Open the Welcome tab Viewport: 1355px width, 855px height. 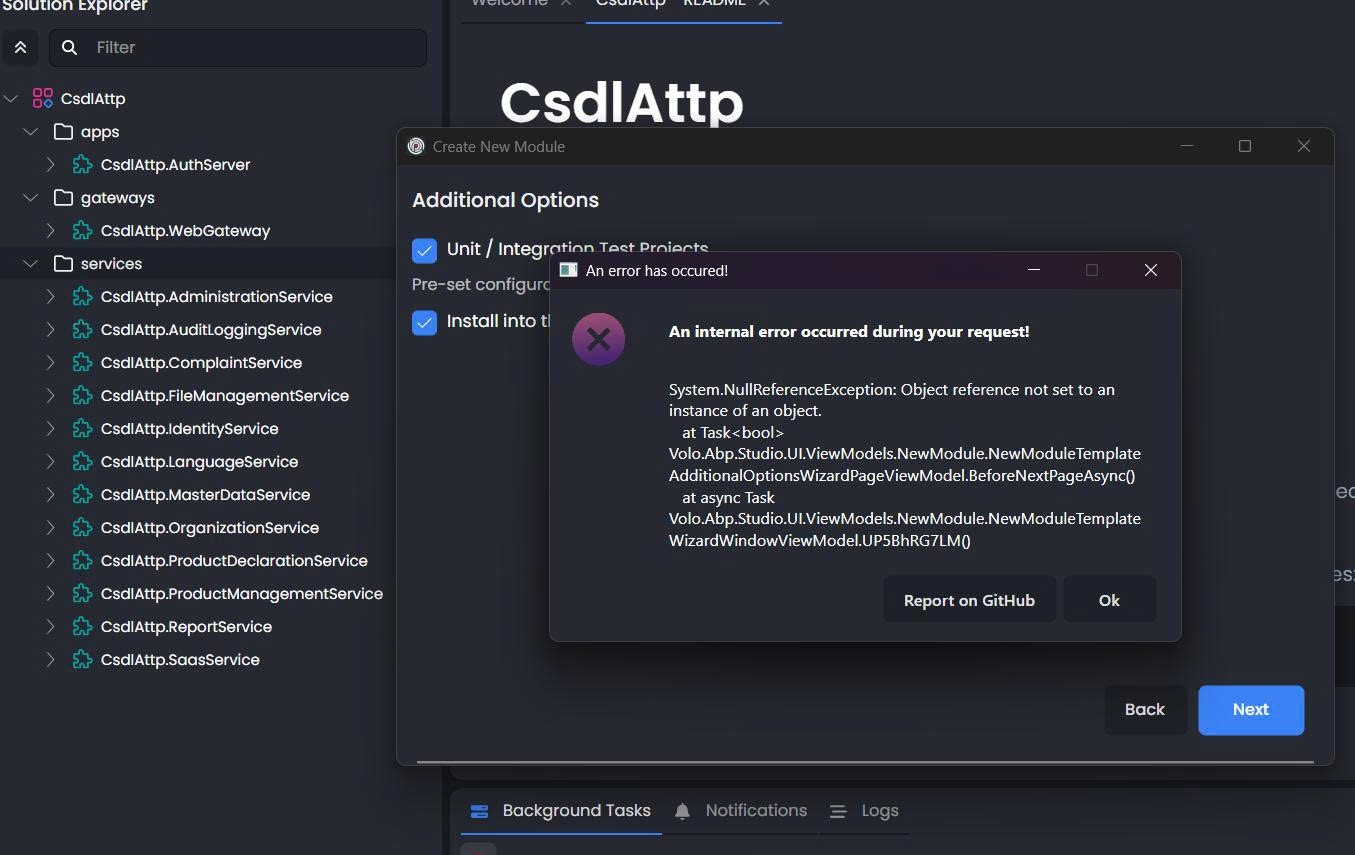[x=508, y=3]
